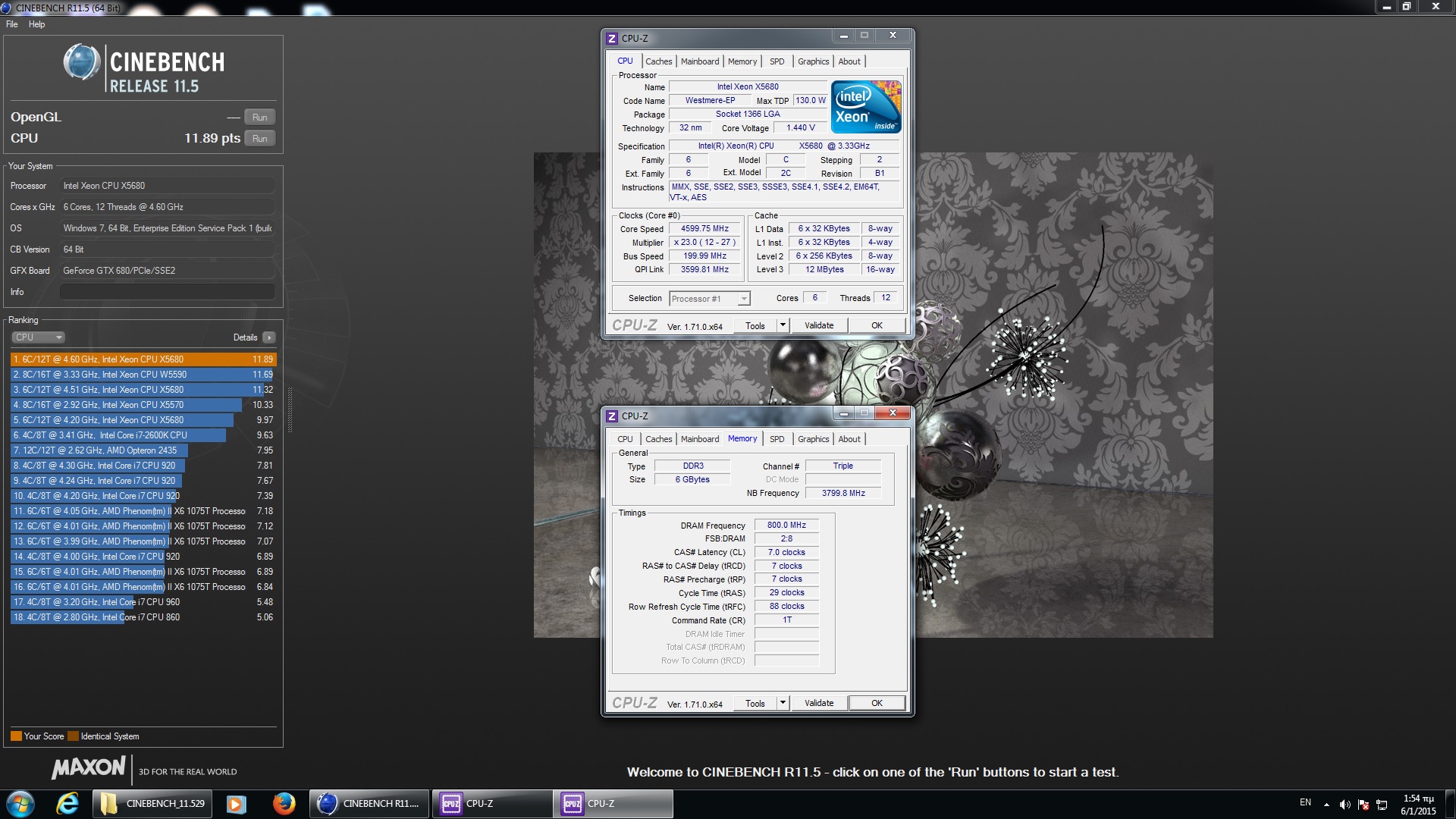This screenshot has height=819, width=1456.
Task: Minimize the upper CPU-Z window
Action: tap(843, 36)
